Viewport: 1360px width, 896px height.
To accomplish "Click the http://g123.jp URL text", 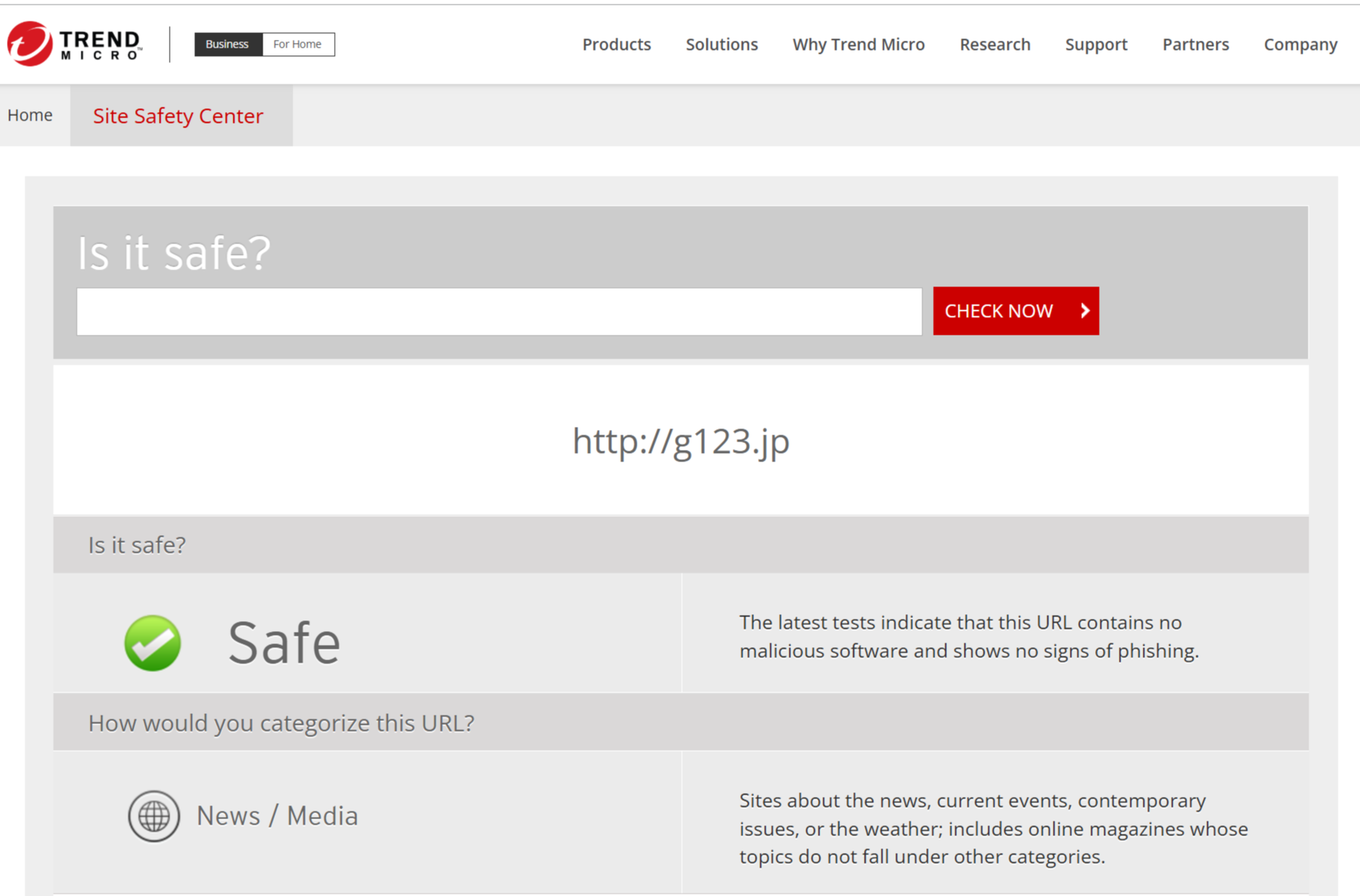I will (x=680, y=441).
